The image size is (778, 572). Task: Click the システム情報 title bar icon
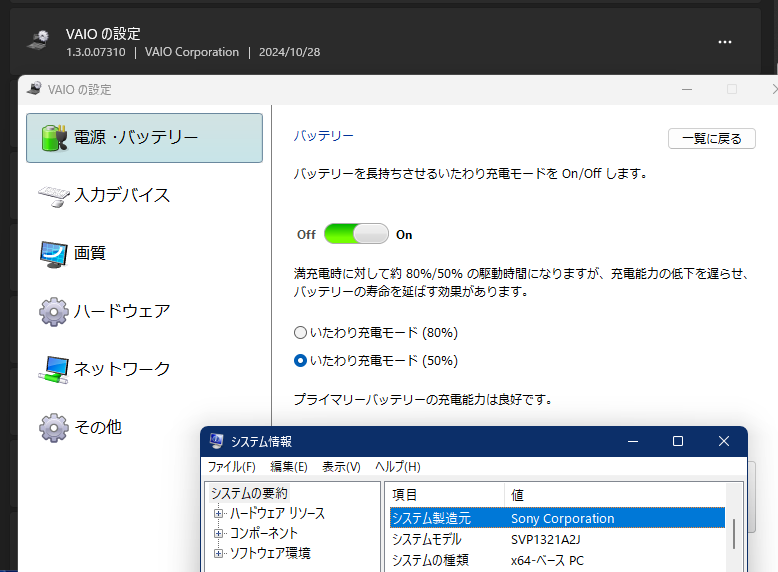click(216, 441)
